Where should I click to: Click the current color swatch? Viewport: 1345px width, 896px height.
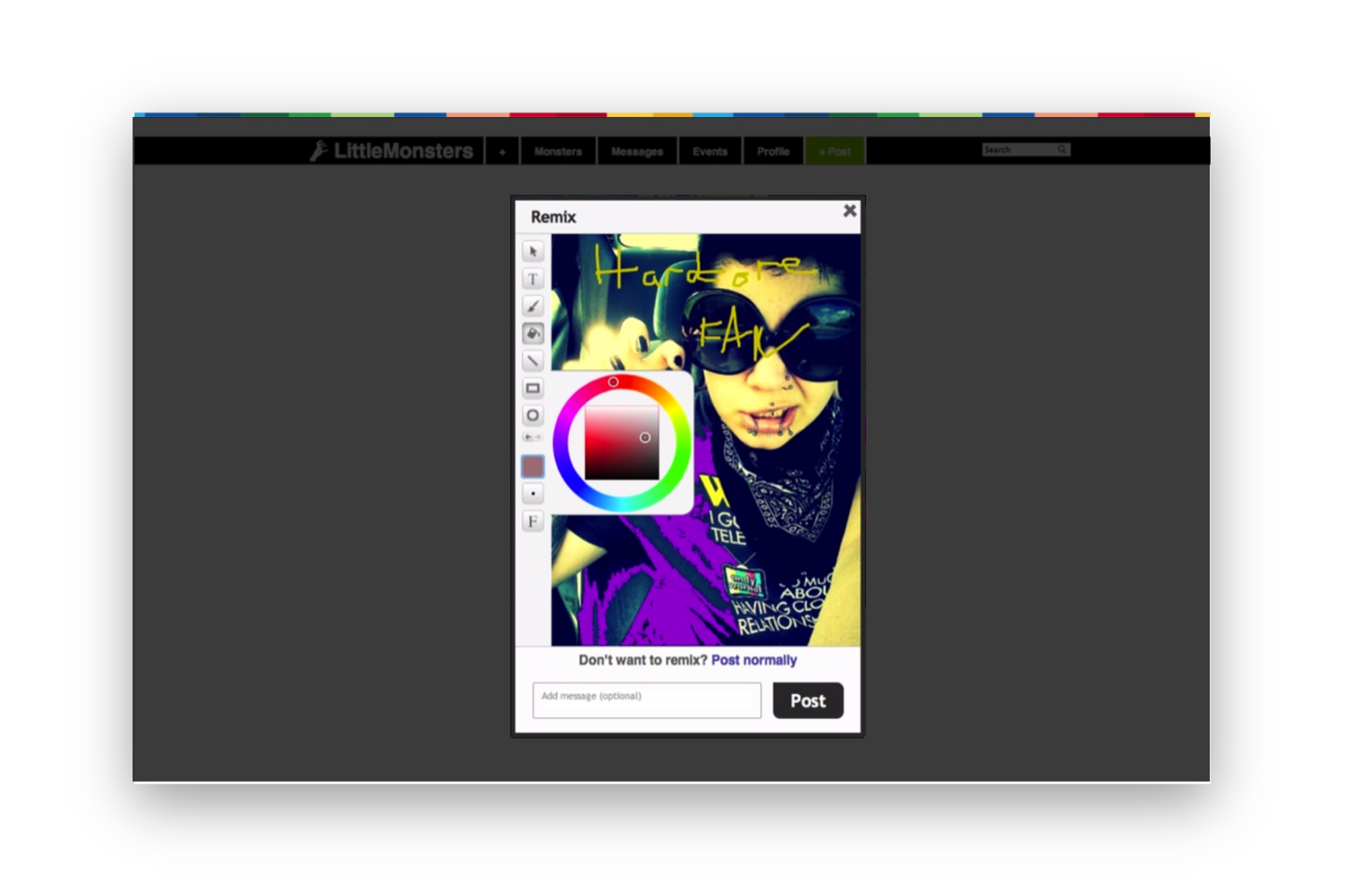533,466
